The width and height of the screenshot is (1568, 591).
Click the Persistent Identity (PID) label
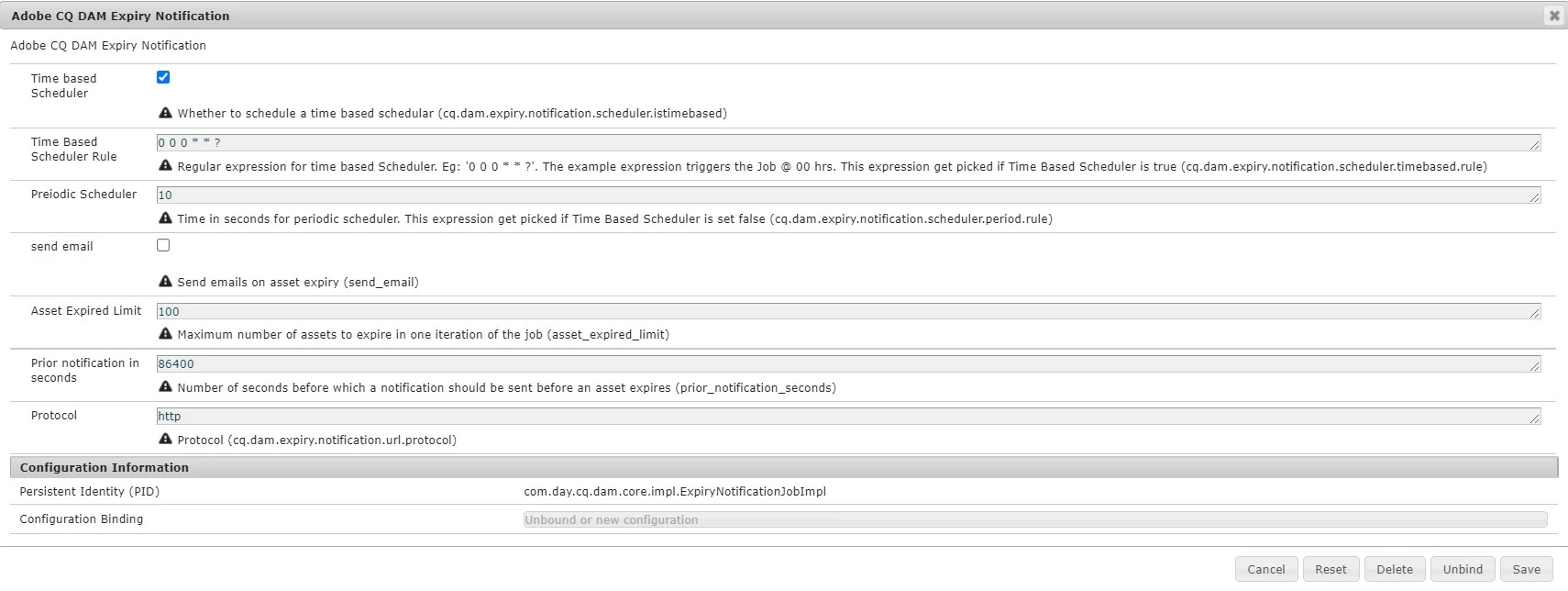90,491
